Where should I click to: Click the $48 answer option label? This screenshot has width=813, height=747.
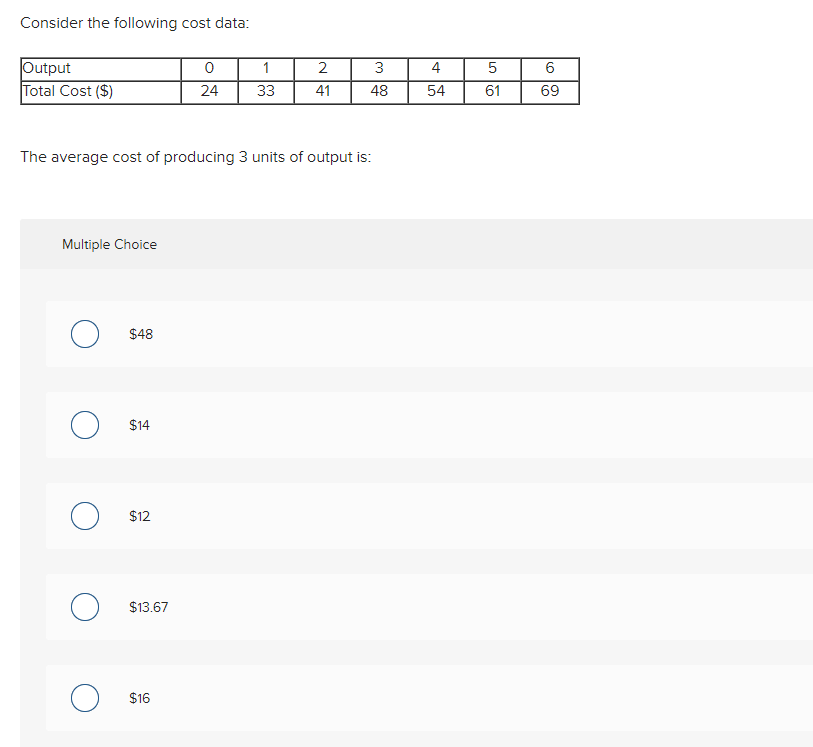point(141,334)
